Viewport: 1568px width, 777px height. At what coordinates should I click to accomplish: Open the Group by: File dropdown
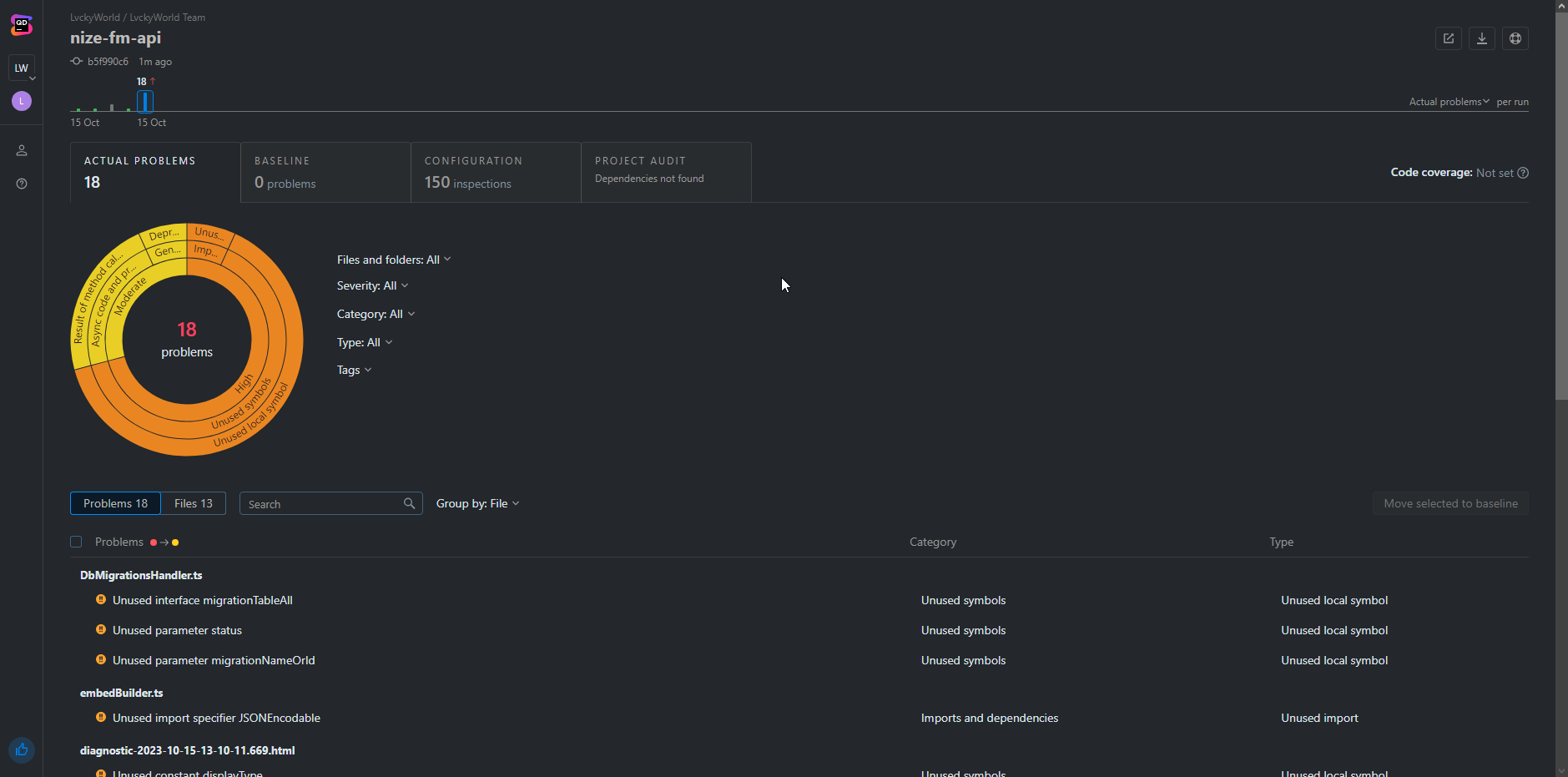click(x=477, y=503)
